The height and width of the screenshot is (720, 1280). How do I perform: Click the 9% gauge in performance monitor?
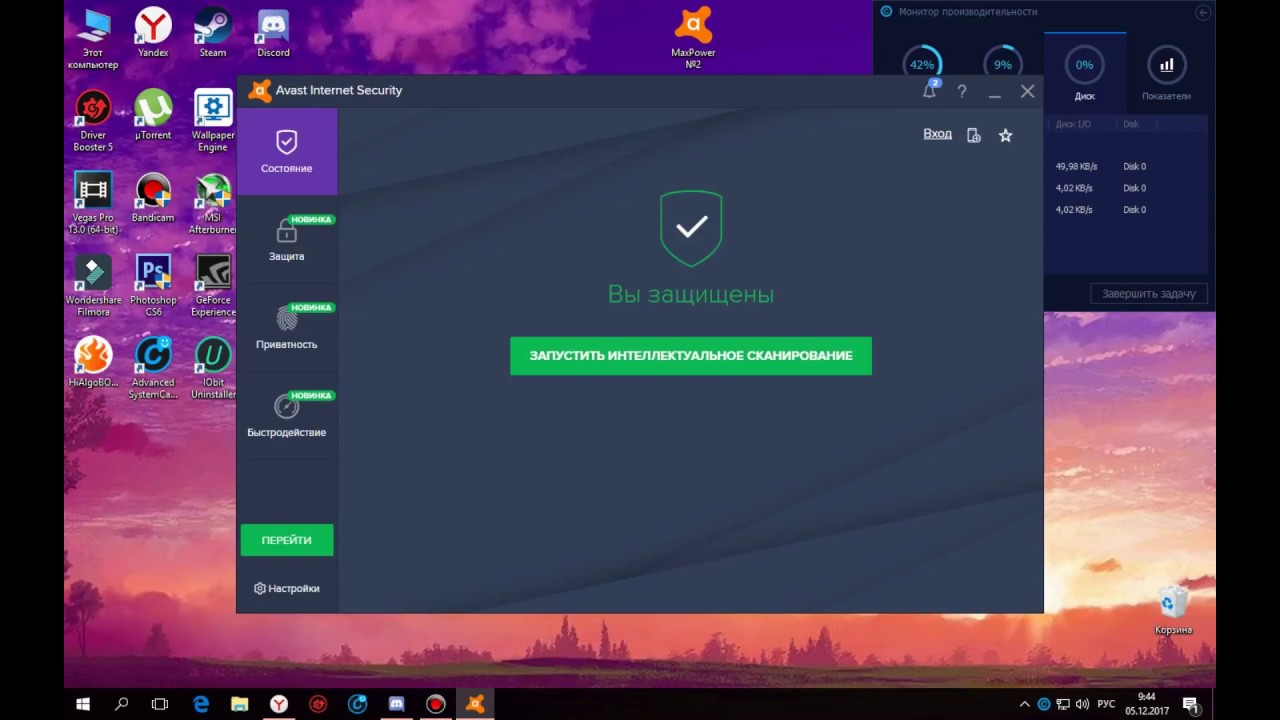[1002, 64]
